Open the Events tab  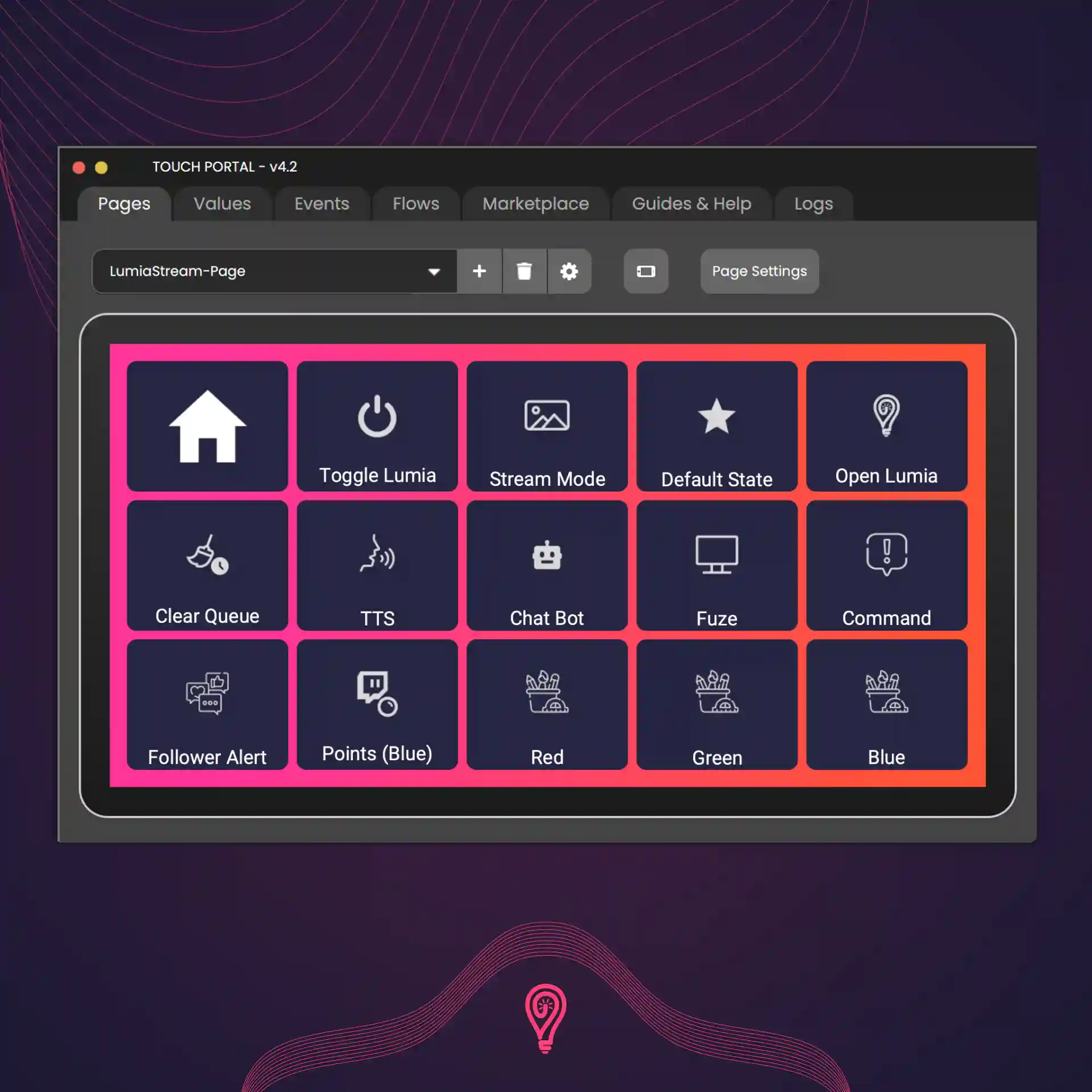(322, 203)
